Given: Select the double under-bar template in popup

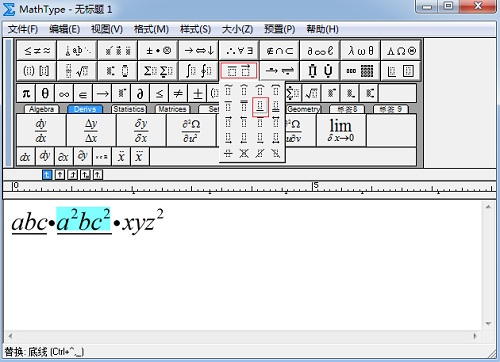Looking at the screenshot, I should pyautogui.click(x=276, y=106).
